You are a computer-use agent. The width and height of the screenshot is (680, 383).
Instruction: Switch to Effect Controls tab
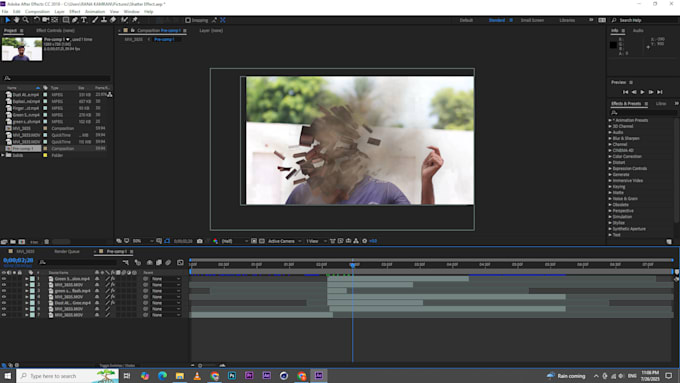[x=55, y=31]
